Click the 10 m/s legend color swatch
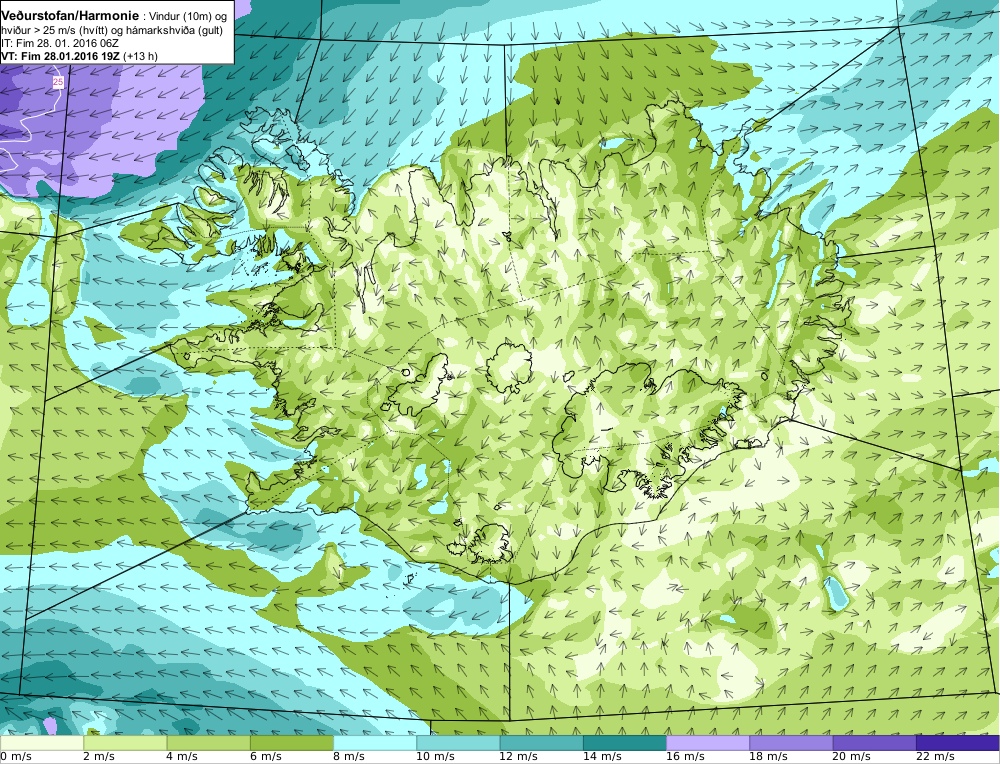The width and height of the screenshot is (1000, 764). pyautogui.click(x=458, y=743)
